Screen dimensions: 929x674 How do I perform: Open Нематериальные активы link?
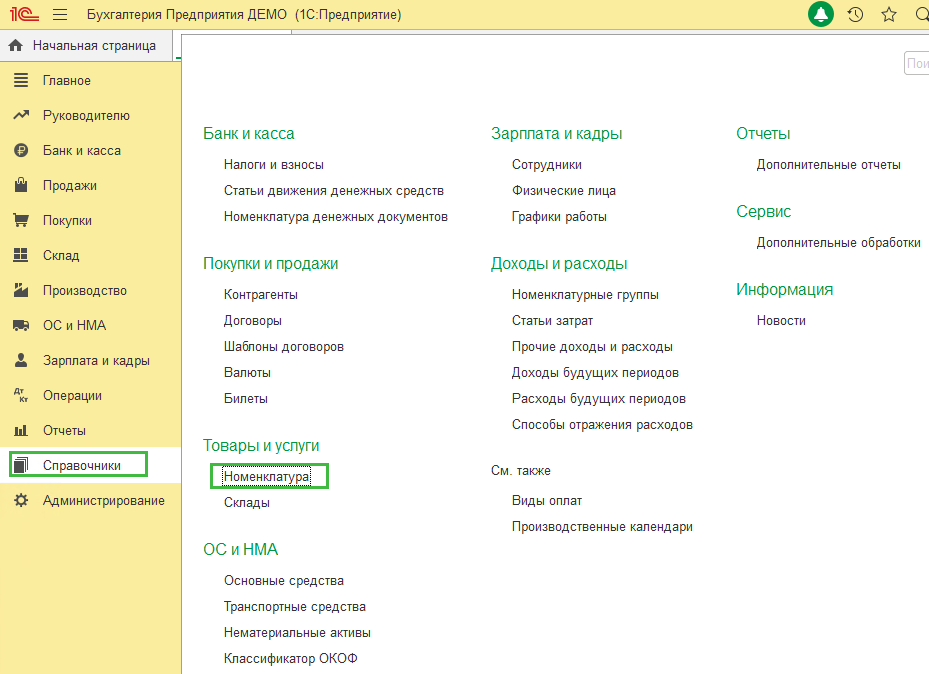point(297,633)
